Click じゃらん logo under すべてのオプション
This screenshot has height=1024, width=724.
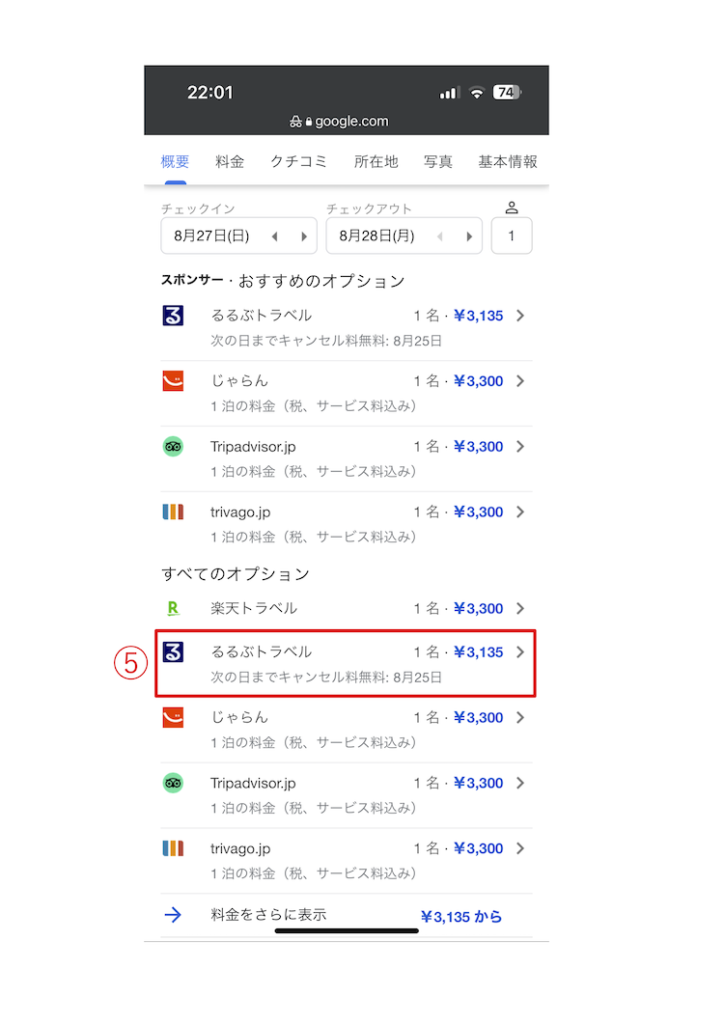173,717
